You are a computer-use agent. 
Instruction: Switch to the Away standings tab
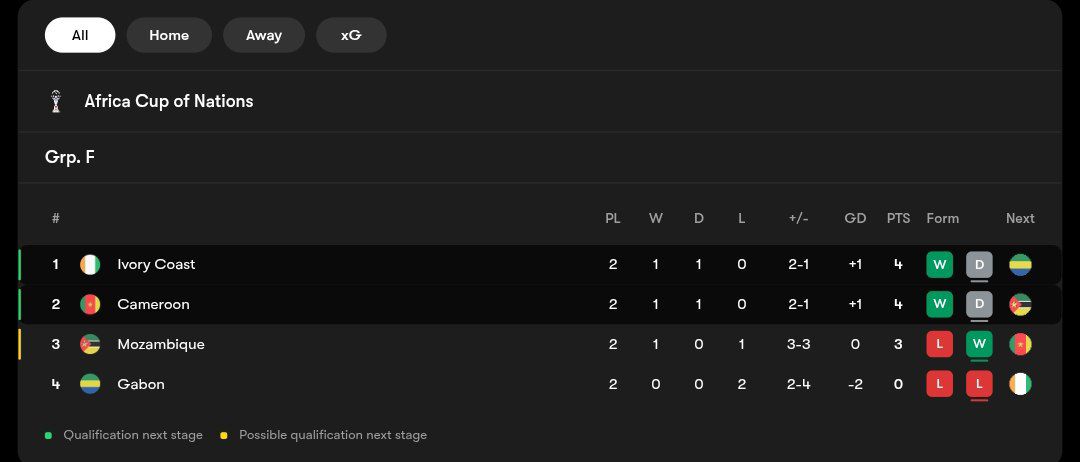pos(264,35)
